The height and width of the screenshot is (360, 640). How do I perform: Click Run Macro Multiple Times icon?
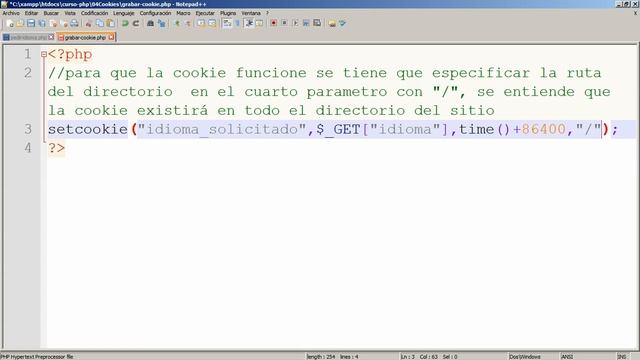coord(306,23)
